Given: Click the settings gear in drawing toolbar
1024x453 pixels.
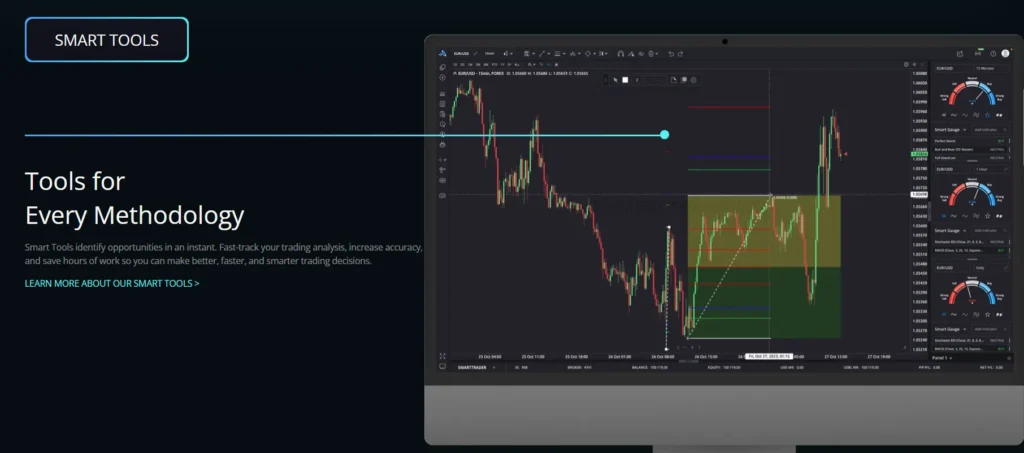Looking at the screenshot, I should tap(694, 80).
